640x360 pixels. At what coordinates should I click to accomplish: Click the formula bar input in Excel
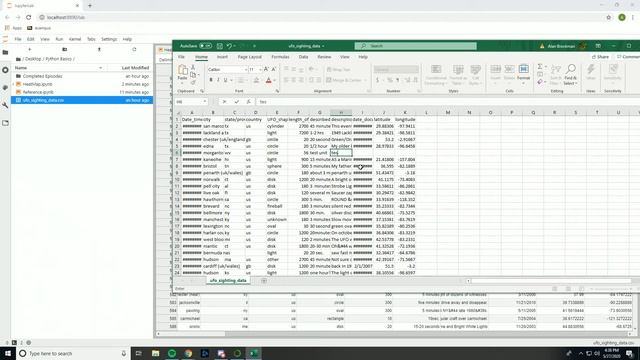click(447, 102)
